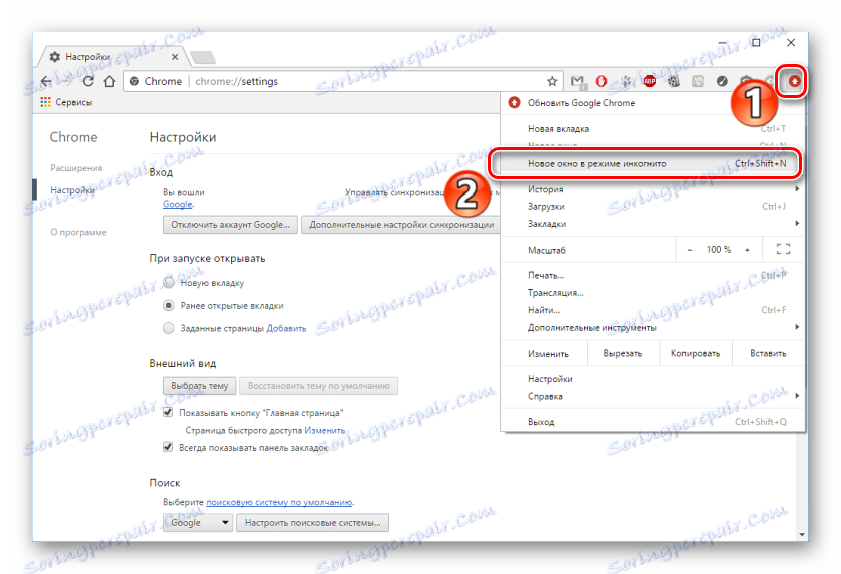Click Настроить поисковые системы button
Image resolution: width=841 pixels, height=574 pixels.
coord(313,523)
